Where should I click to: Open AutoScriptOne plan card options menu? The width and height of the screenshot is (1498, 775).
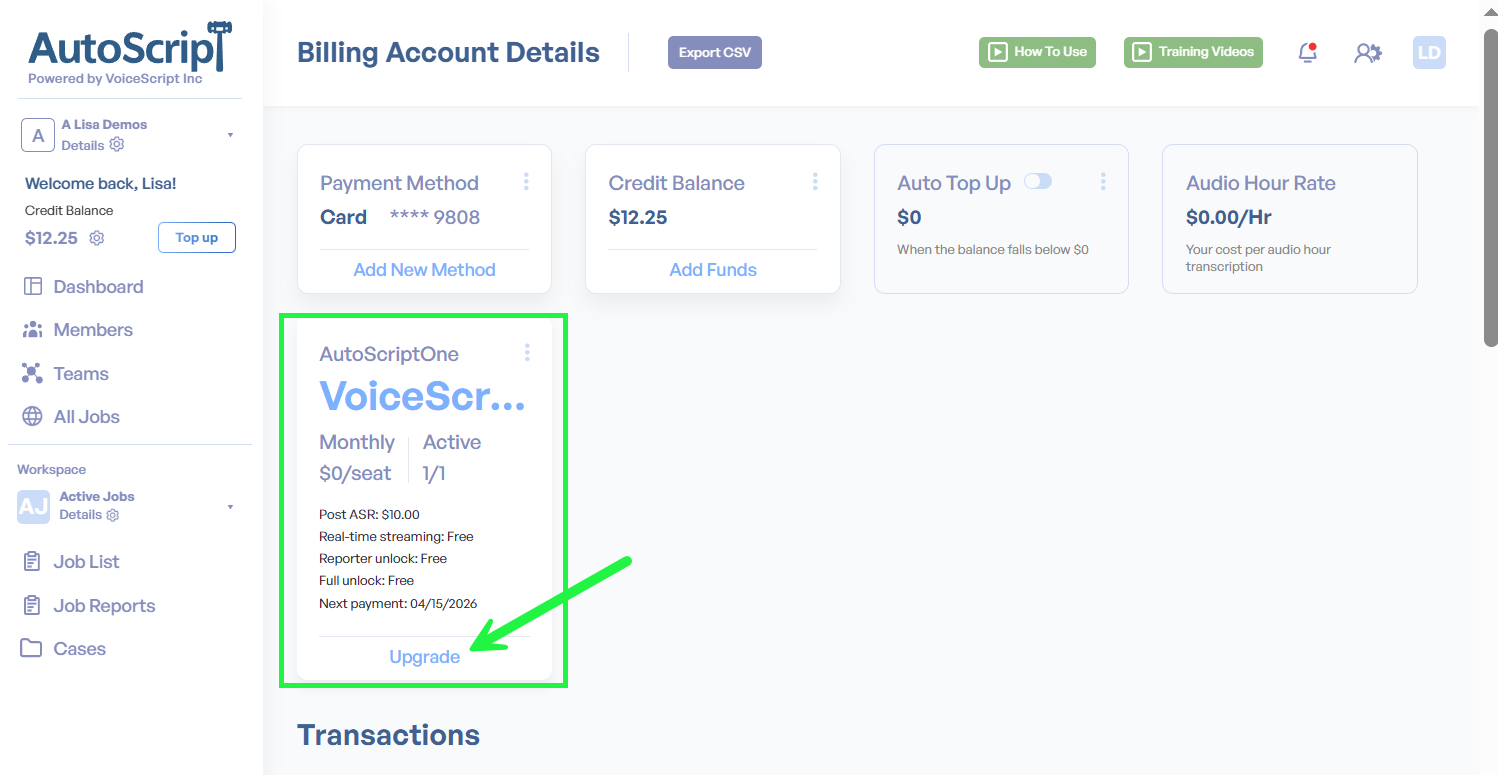(x=527, y=353)
